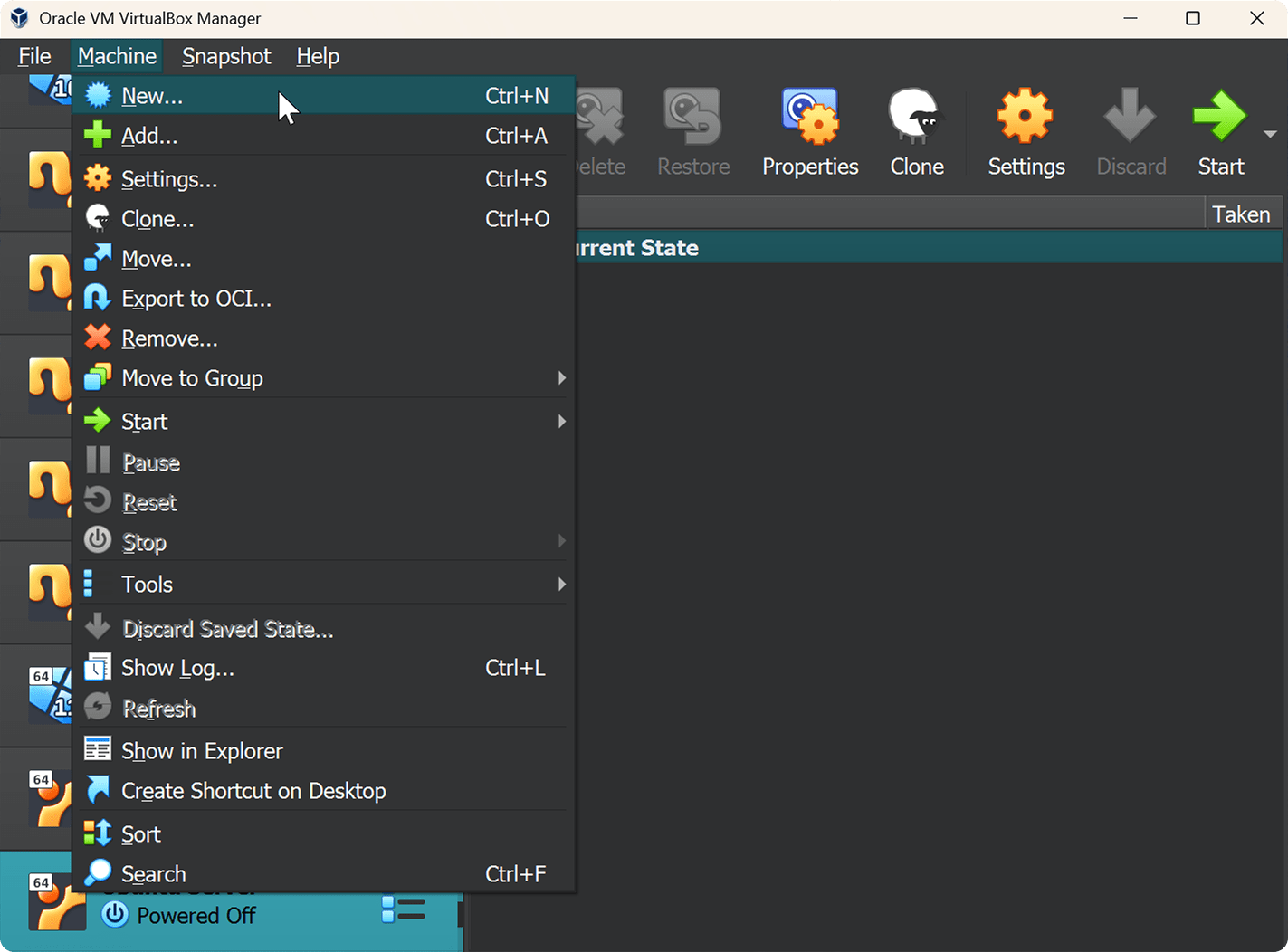The width and height of the screenshot is (1288, 952).
Task: Click Create Shortcut on Desktop
Action: [253, 791]
